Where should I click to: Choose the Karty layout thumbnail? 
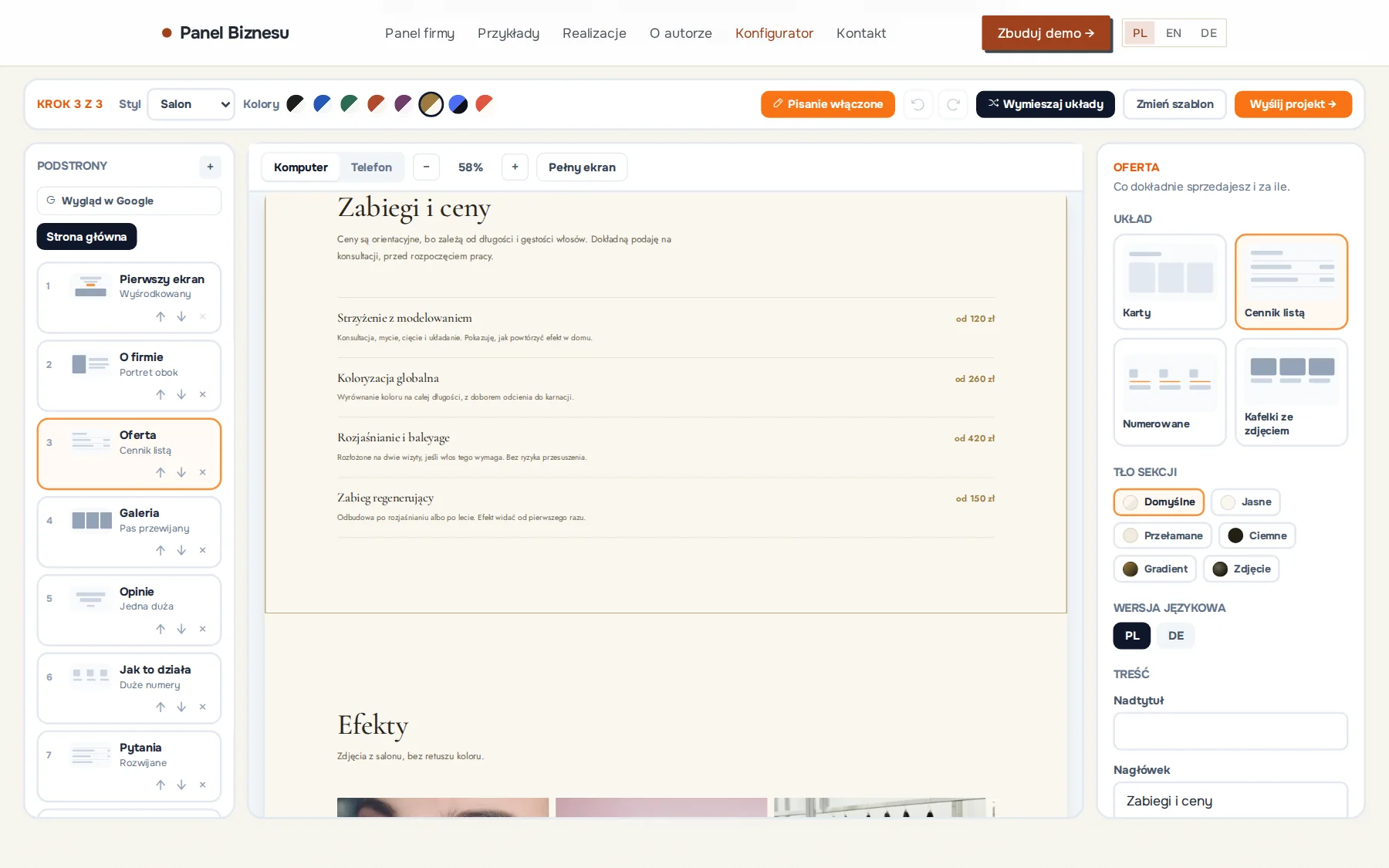click(1170, 282)
